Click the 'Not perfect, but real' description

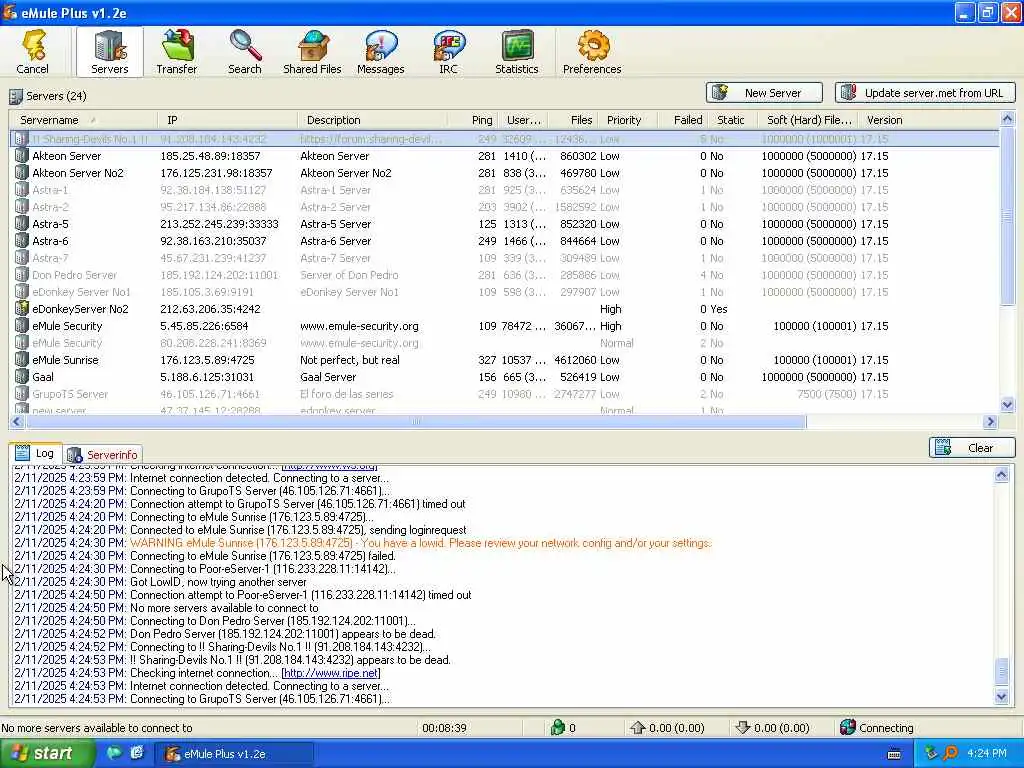[x=349, y=360]
